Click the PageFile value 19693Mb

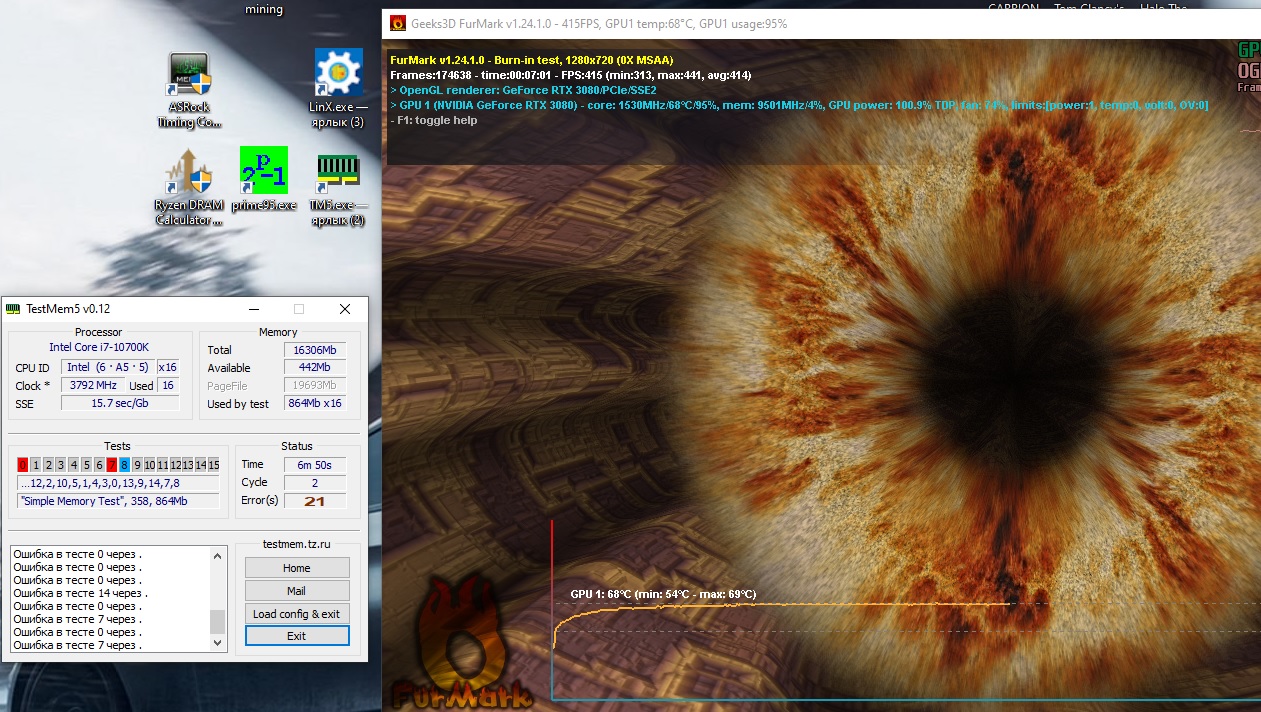click(x=314, y=386)
